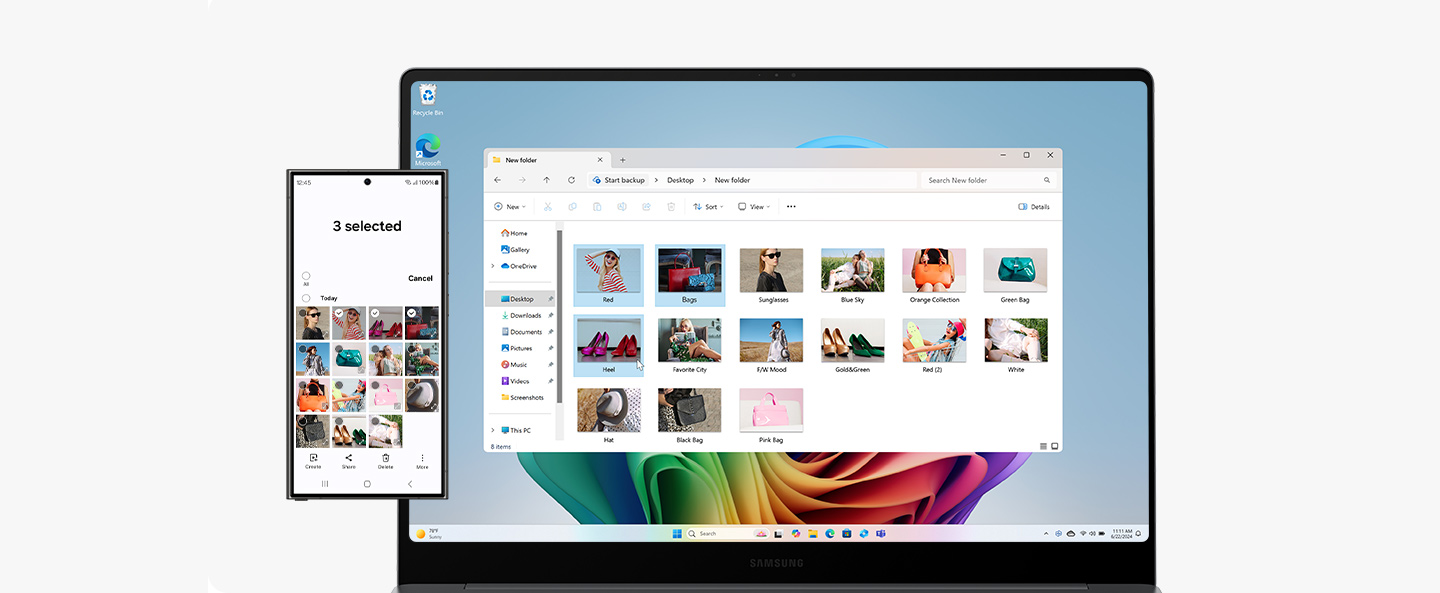Open the Recycle Bin desktop icon
1440x593 pixels.
tap(428, 100)
